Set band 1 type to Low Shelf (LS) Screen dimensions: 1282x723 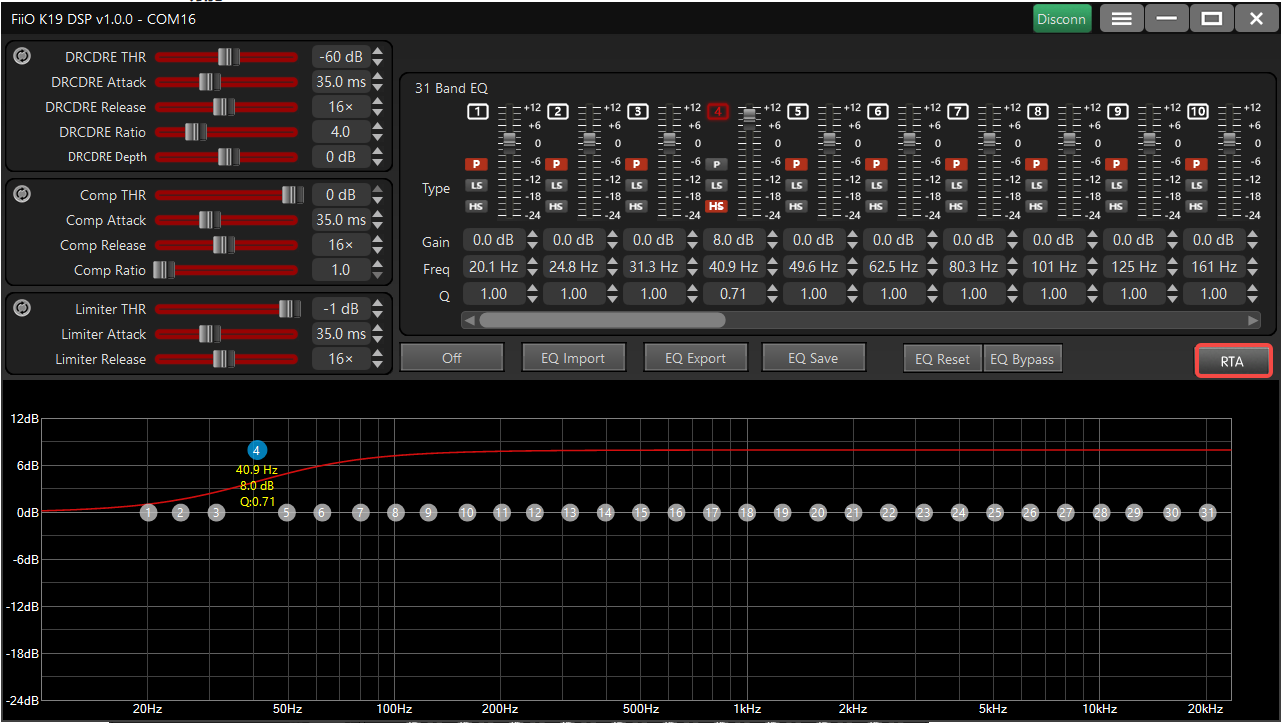pyautogui.click(x=477, y=185)
